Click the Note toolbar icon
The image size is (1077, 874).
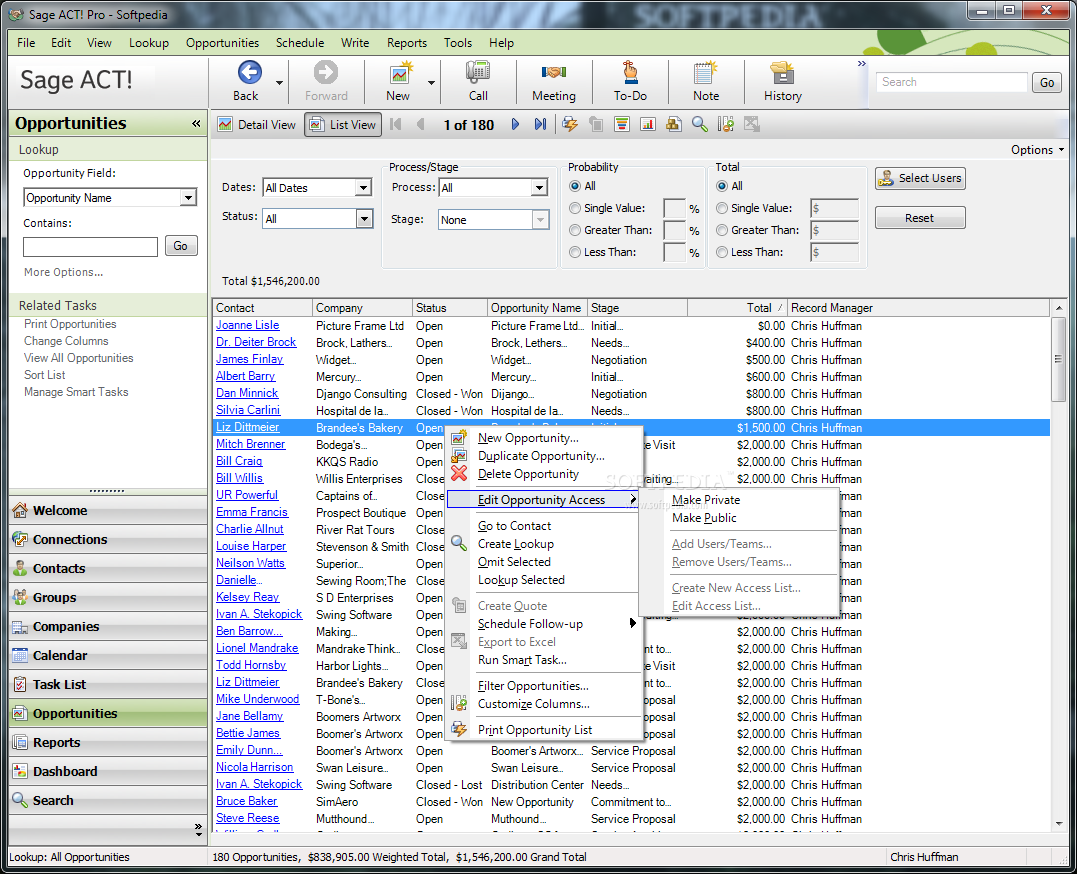point(705,73)
